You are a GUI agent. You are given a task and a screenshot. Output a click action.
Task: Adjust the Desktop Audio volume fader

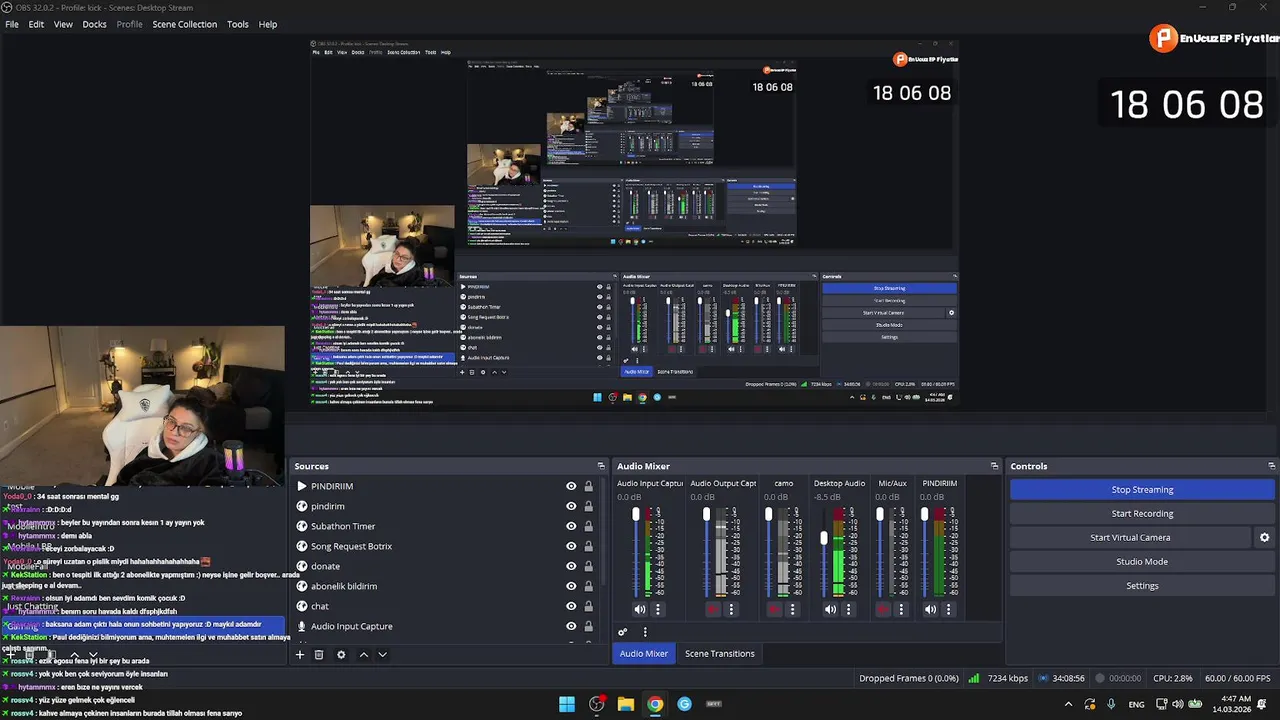tap(824, 538)
